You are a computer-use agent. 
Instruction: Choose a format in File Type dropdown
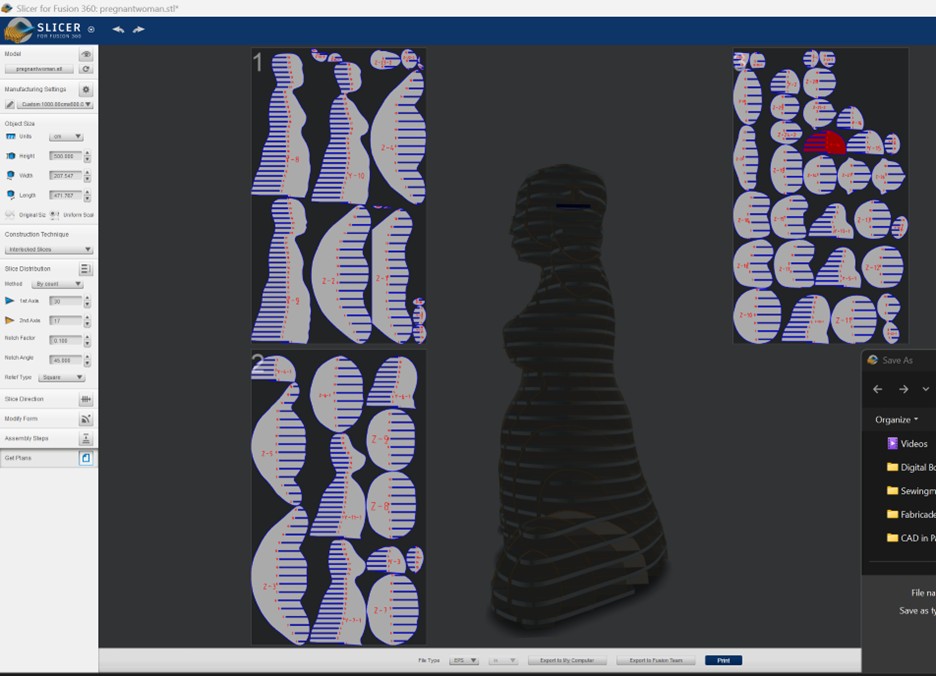[x=462, y=660]
